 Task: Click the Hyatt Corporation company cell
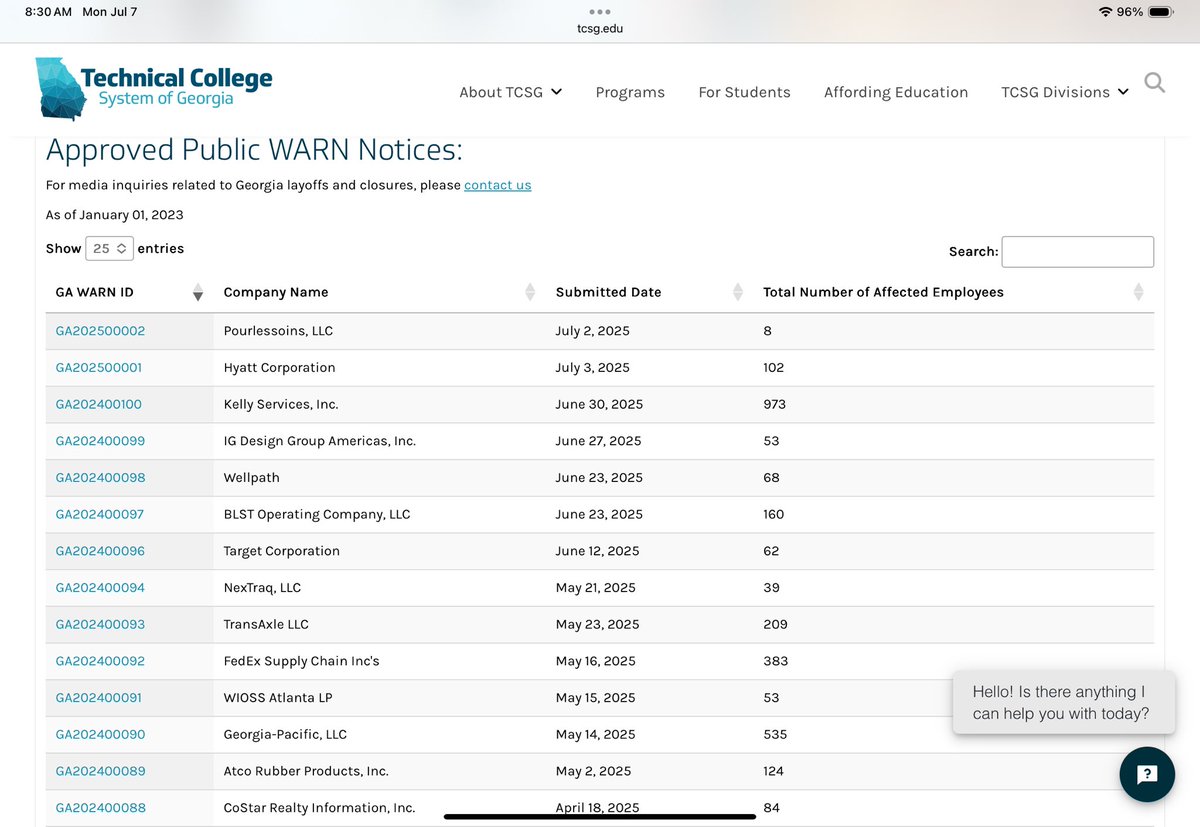click(280, 368)
